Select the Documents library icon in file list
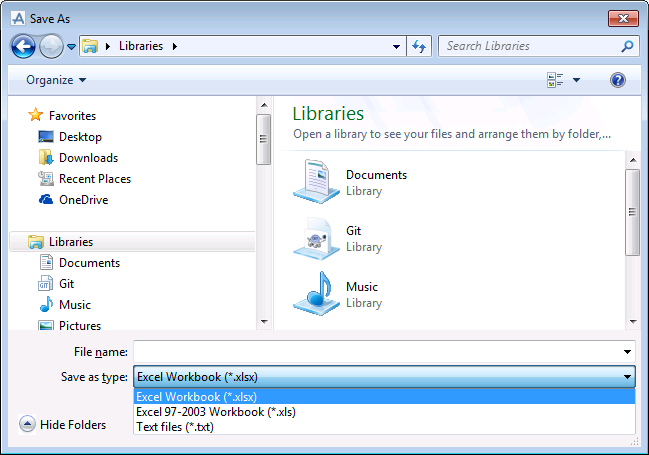The width and height of the screenshot is (649, 455). click(x=316, y=182)
